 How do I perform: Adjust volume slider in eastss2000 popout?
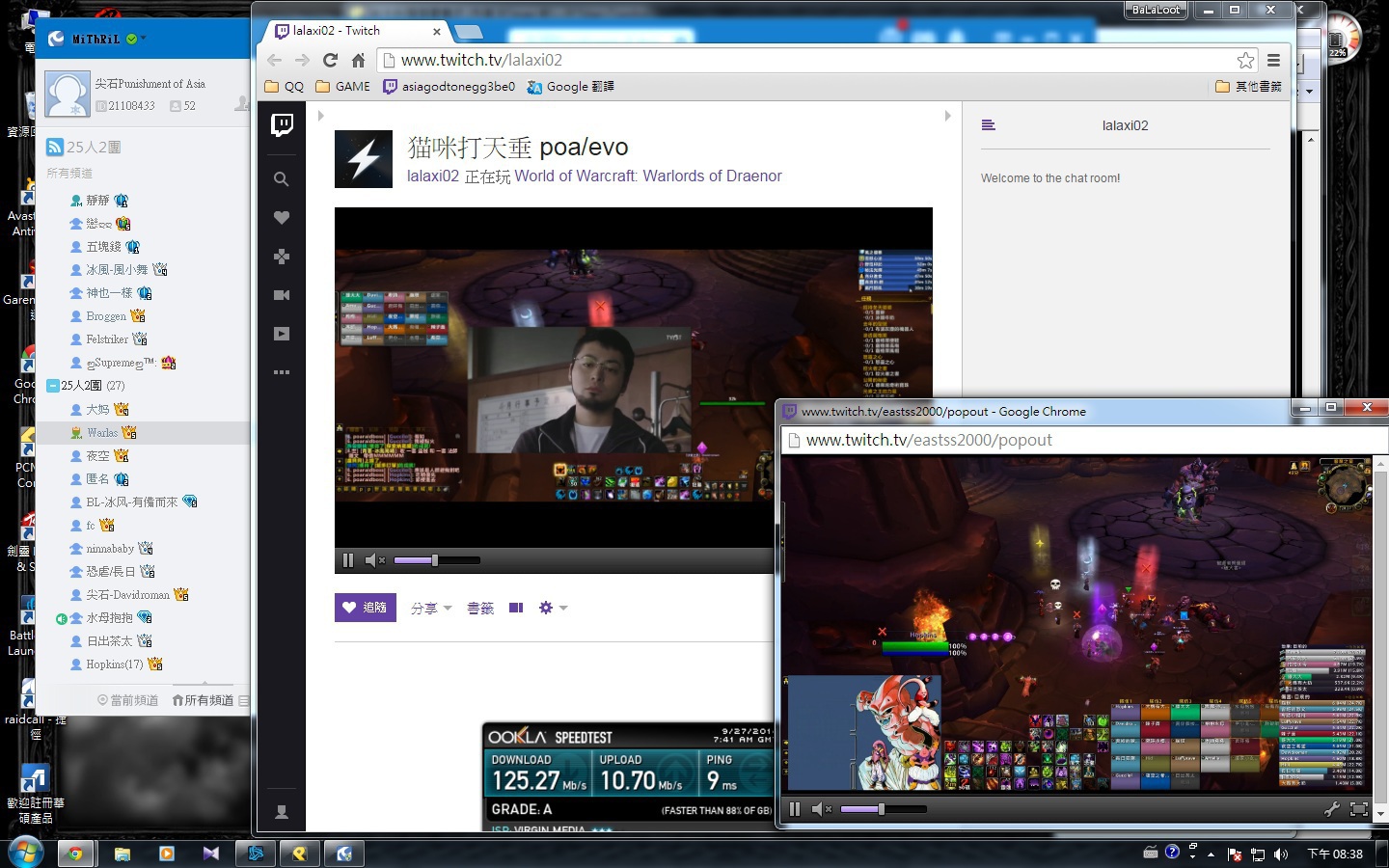[884, 809]
